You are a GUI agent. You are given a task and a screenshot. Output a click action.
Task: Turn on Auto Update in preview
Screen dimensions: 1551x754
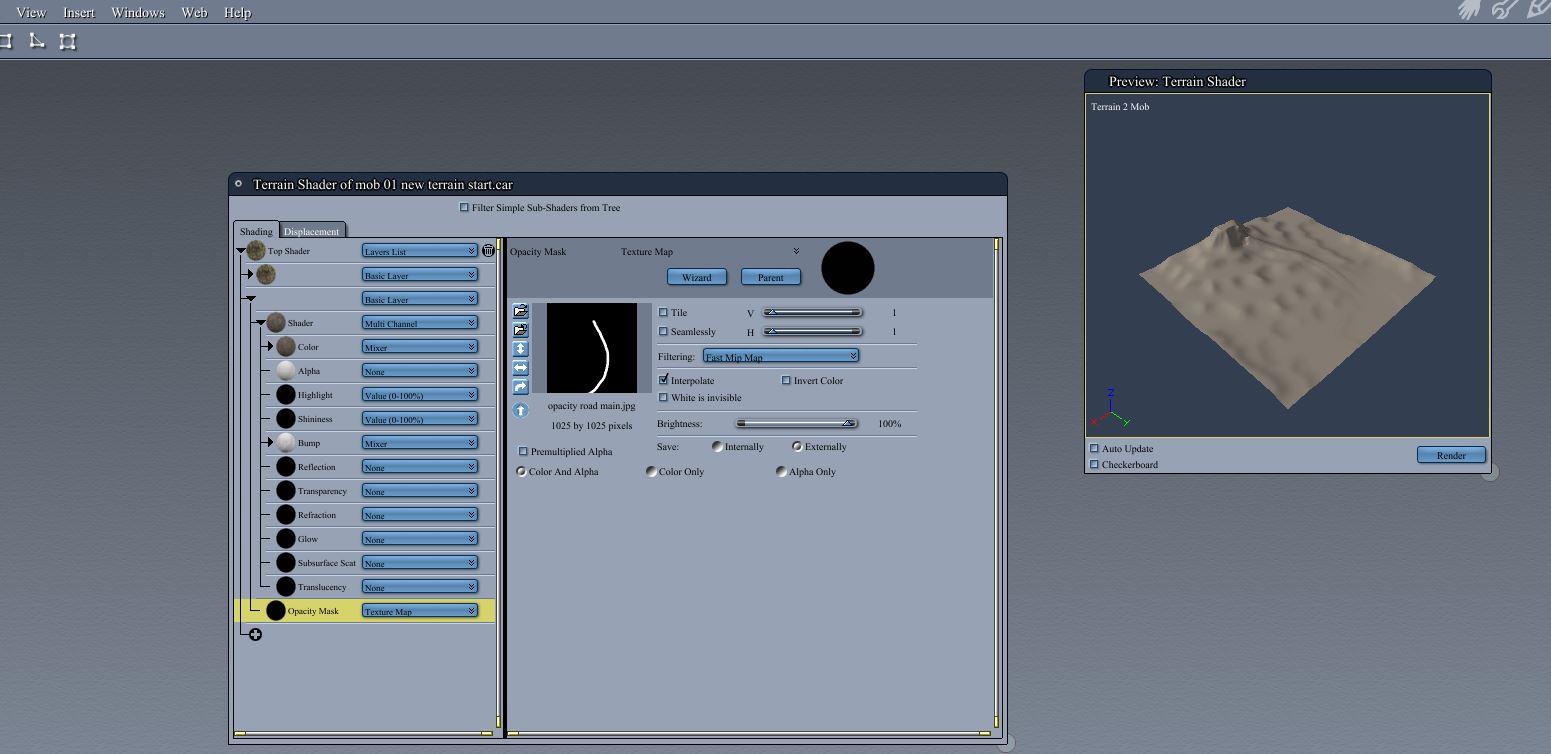[1094, 449]
